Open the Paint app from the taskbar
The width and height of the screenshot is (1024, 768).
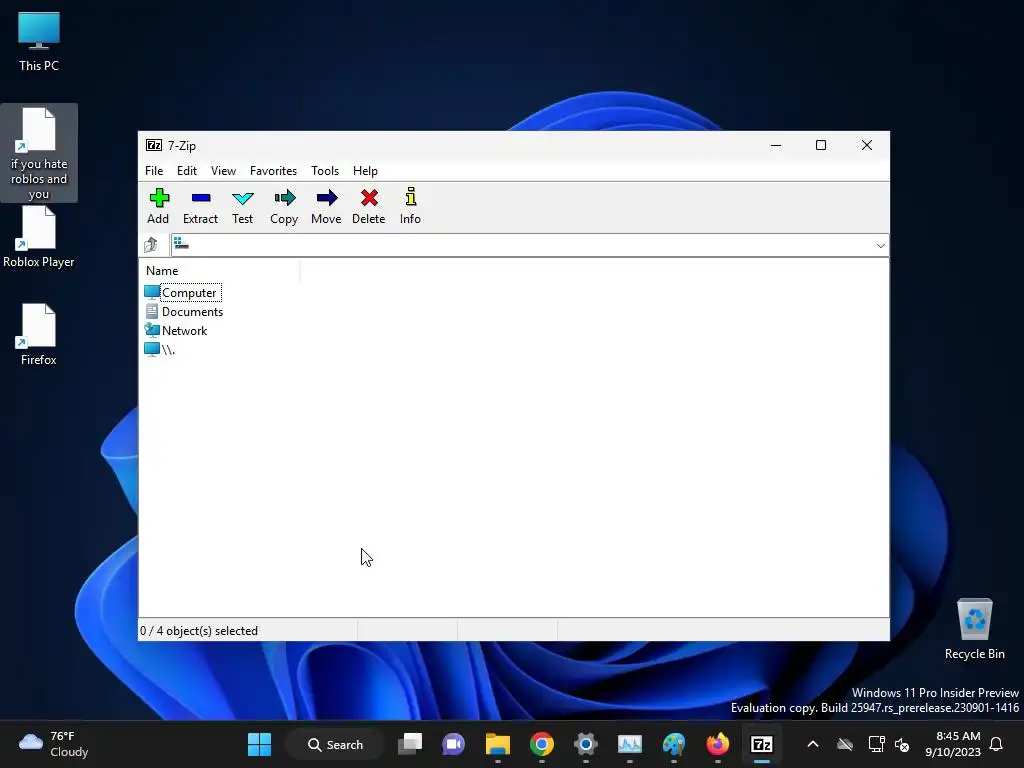coord(673,744)
